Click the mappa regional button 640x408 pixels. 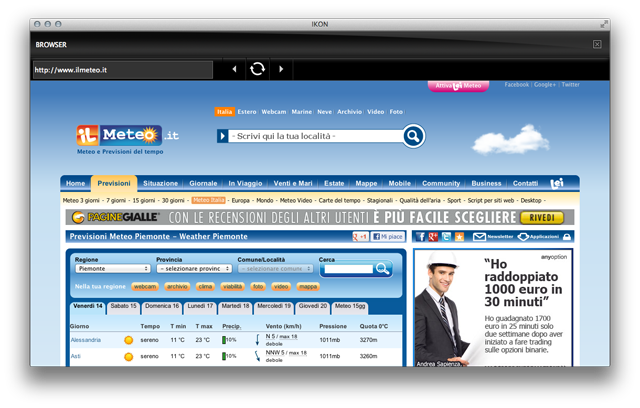(x=308, y=286)
